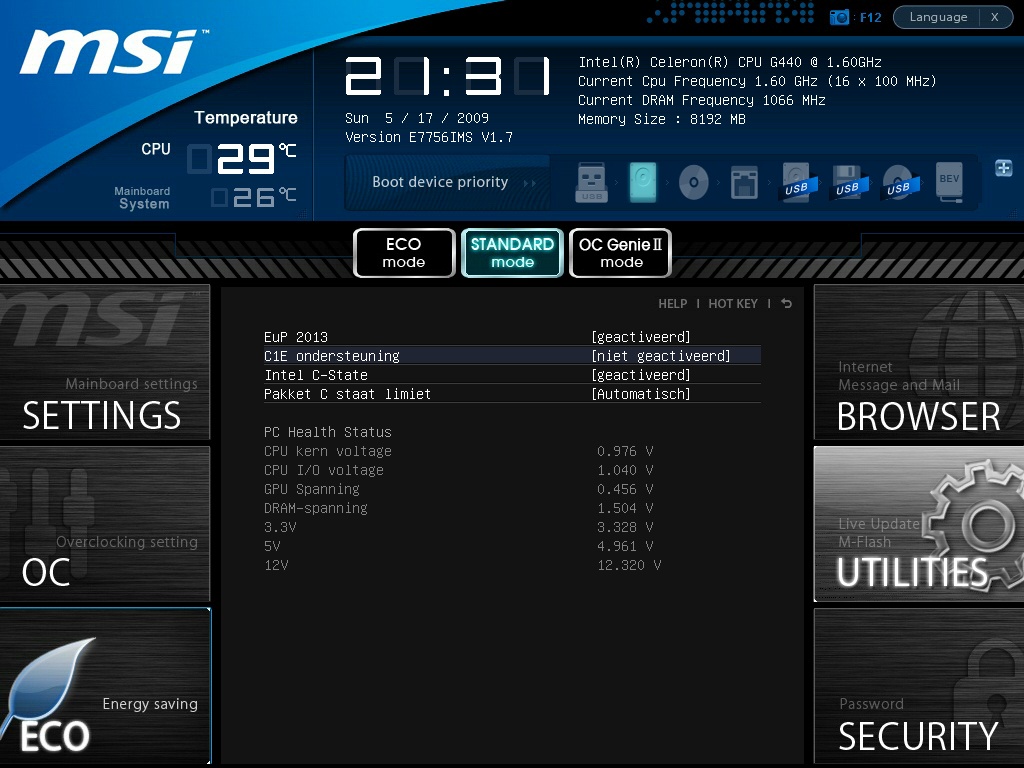Switch to STANDARD mode

[x=512, y=253]
